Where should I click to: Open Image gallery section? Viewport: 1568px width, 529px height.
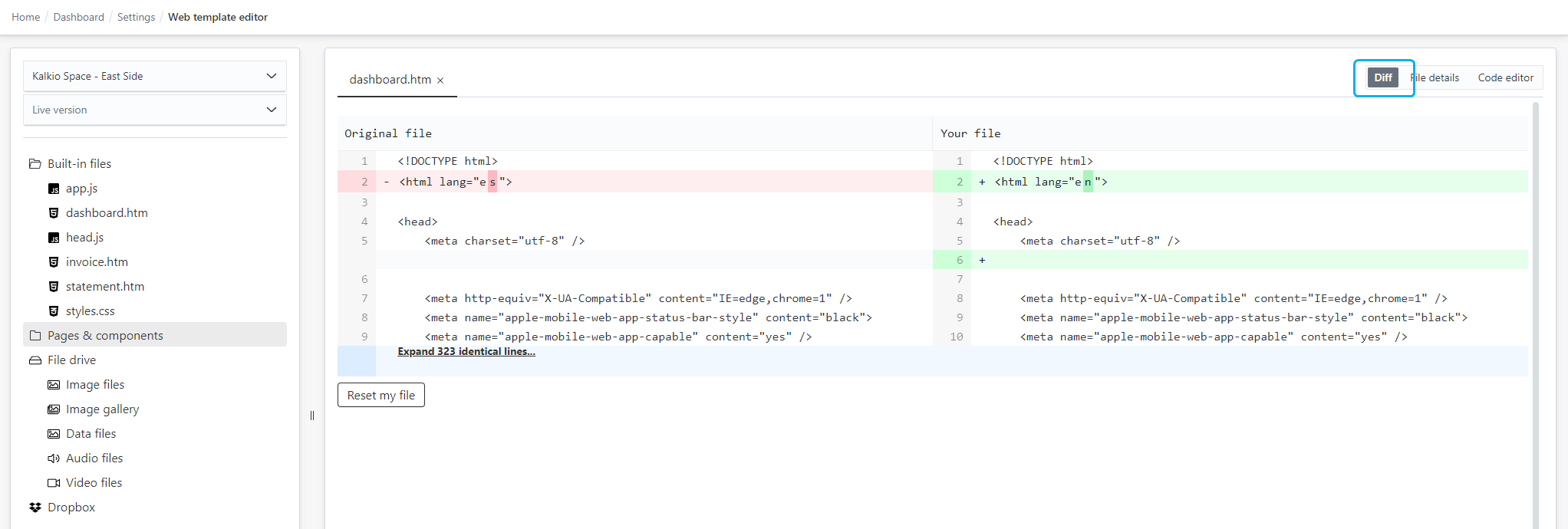point(103,409)
